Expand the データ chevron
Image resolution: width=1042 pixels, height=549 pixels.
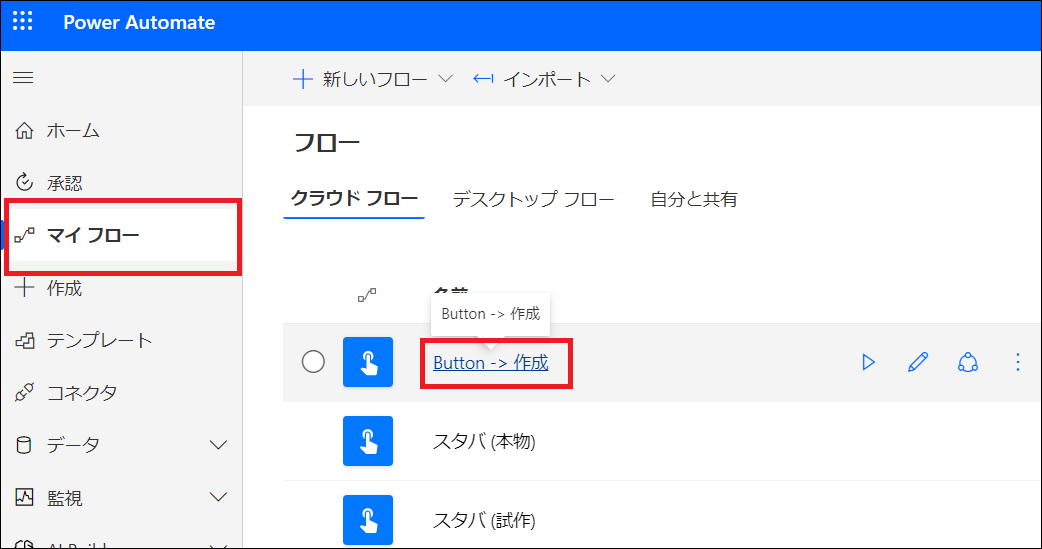click(x=218, y=445)
